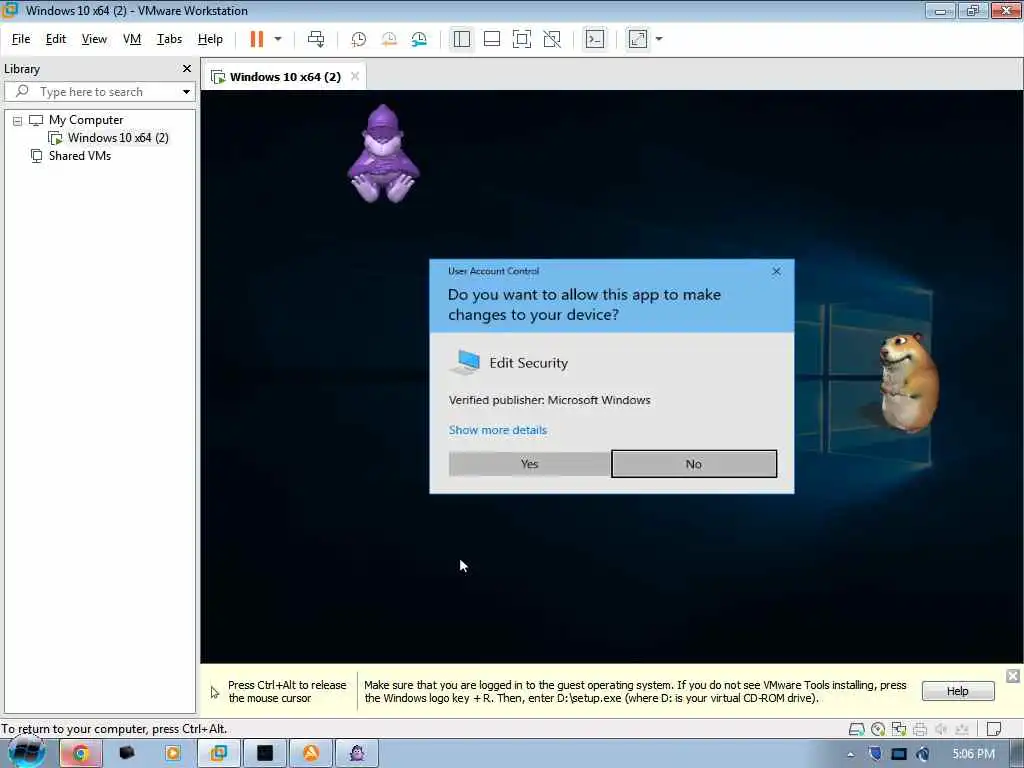Click the USB controller status icon
1024x768 pixels.
click(962, 729)
